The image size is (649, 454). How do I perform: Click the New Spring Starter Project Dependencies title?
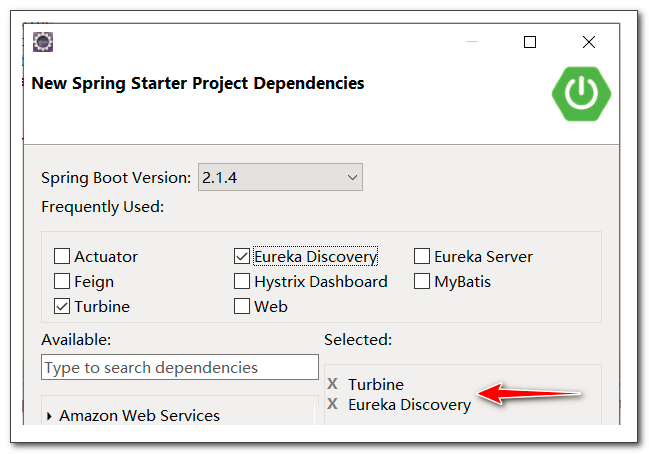(198, 83)
